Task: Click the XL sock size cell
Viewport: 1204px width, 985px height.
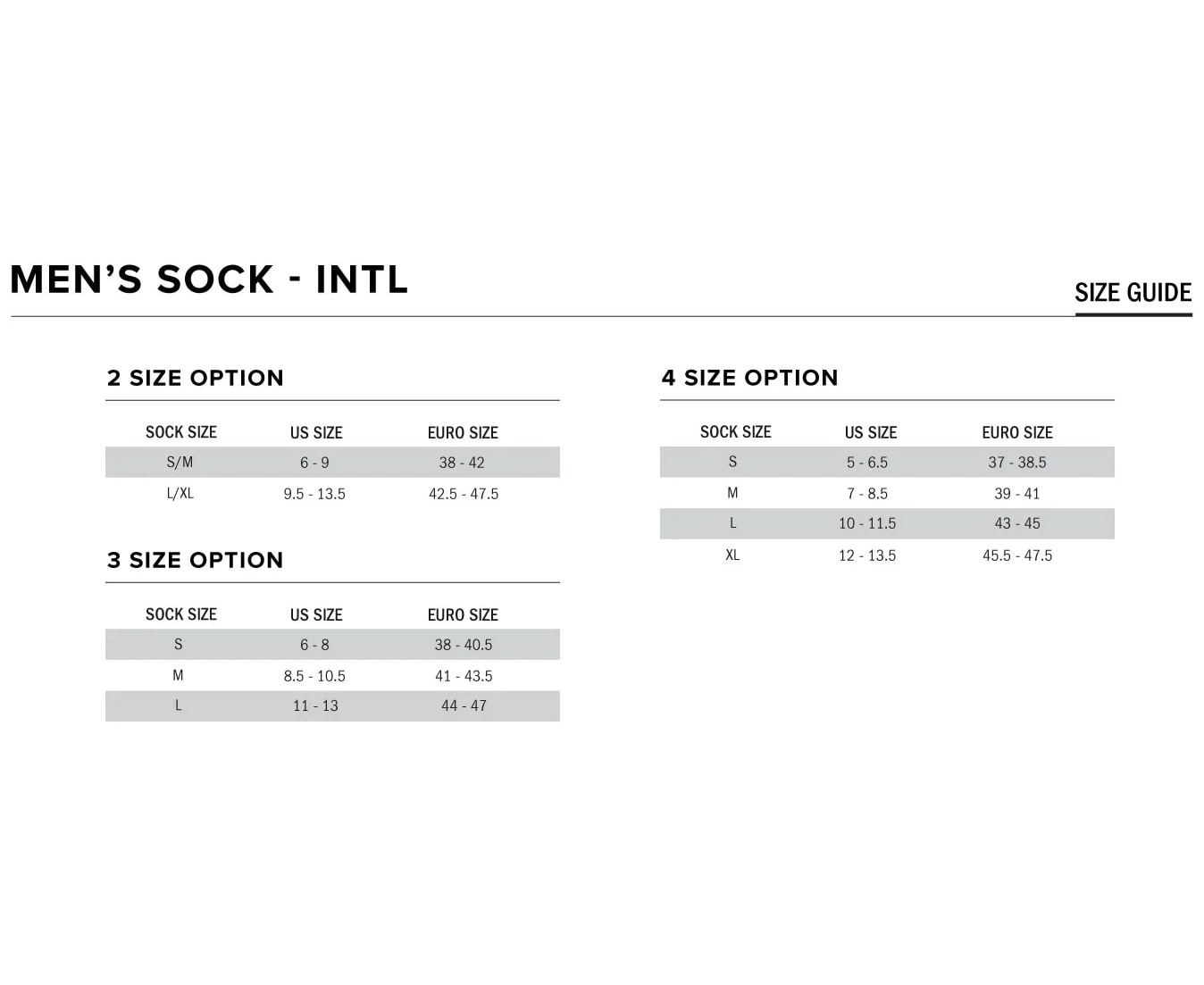Action: tap(732, 555)
